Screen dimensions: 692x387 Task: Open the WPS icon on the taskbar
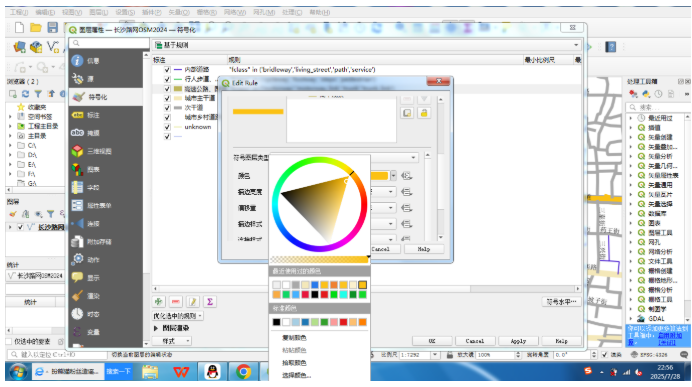click(x=181, y=372)
